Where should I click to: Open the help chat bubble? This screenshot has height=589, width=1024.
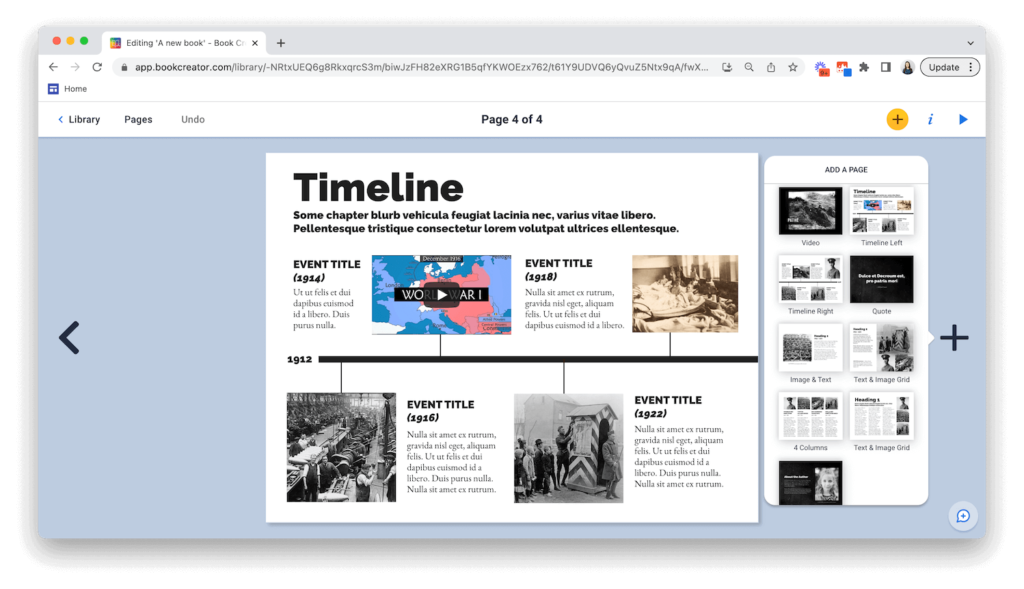(962, 516)
